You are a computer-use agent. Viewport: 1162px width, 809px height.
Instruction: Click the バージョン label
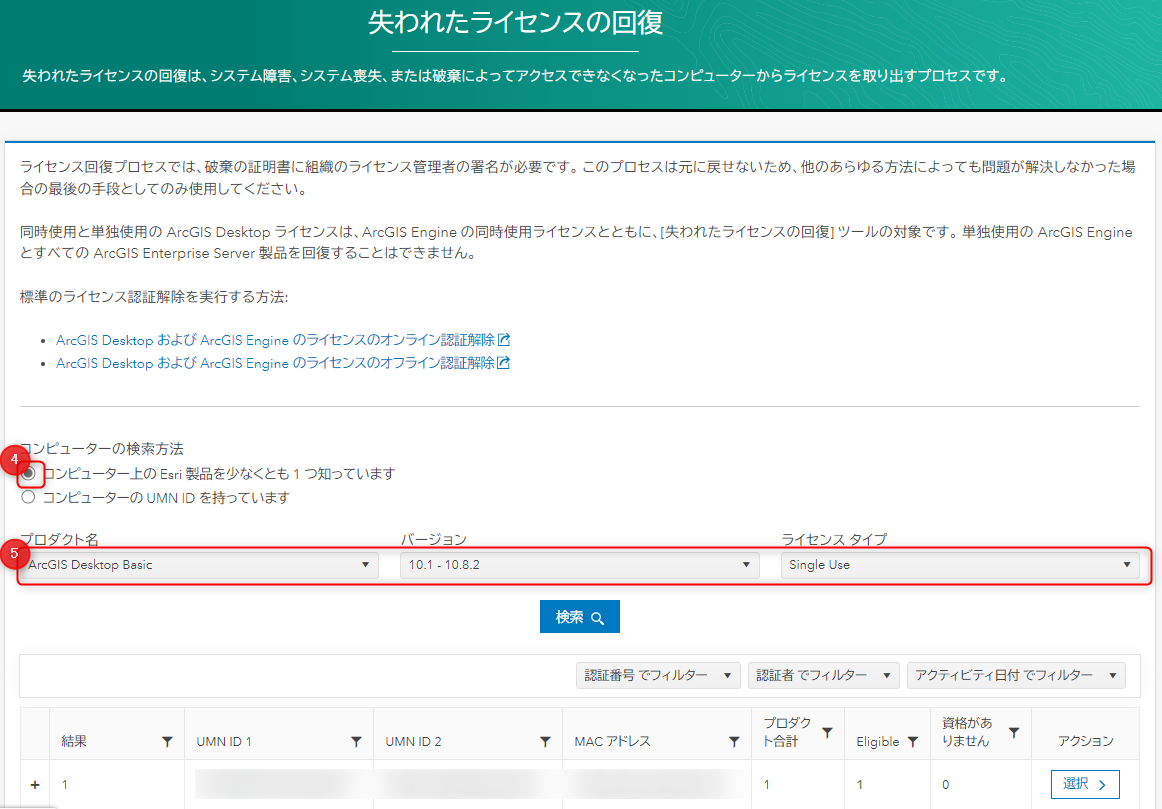pos(434,539)
